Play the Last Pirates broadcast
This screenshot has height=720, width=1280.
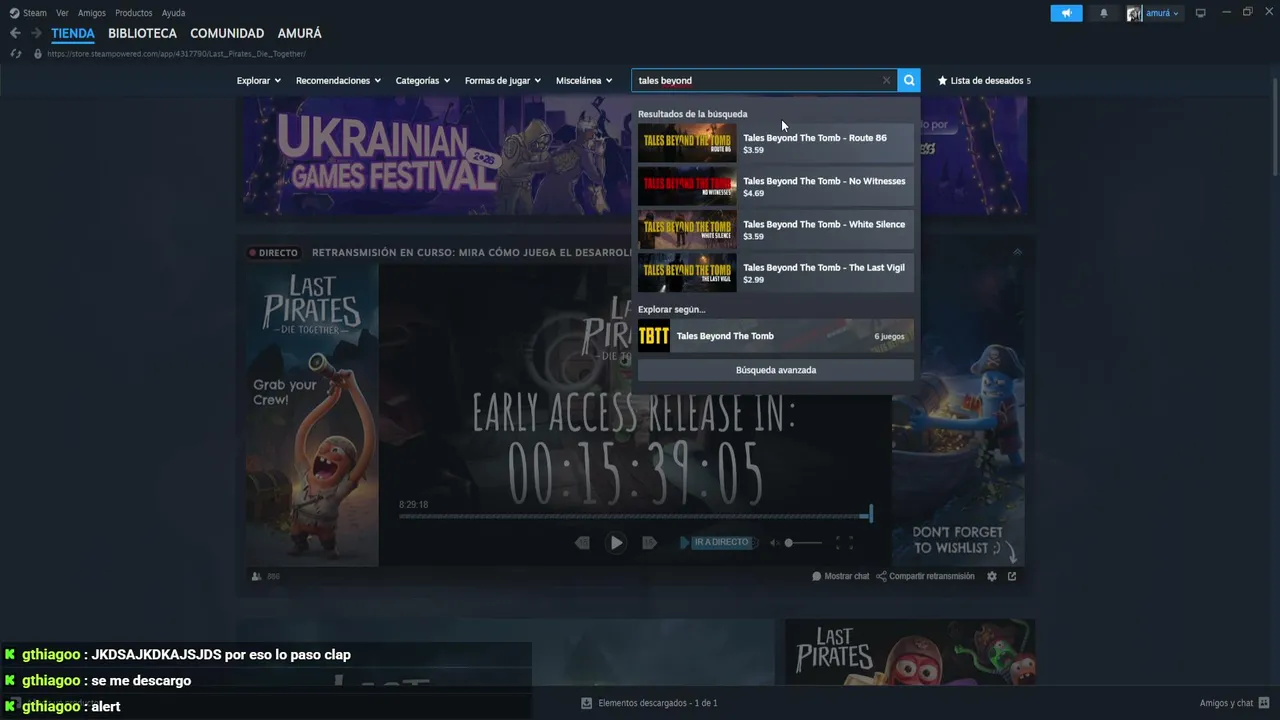tap(616, 542)
